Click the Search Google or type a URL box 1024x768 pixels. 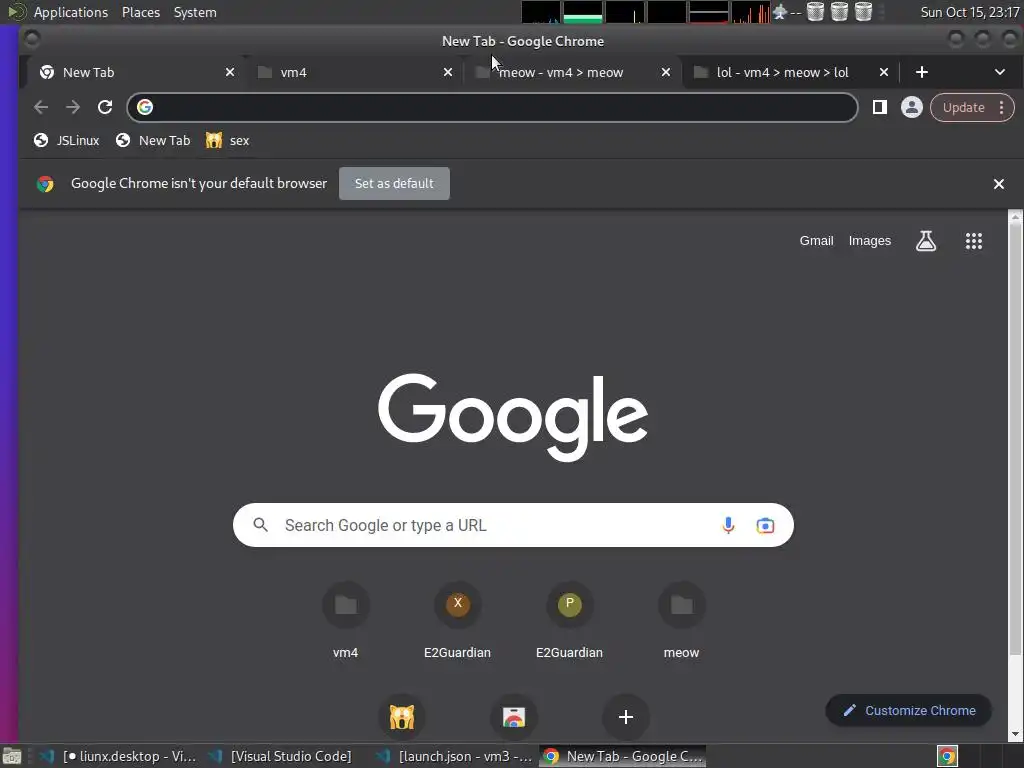(x=513, y=525)
